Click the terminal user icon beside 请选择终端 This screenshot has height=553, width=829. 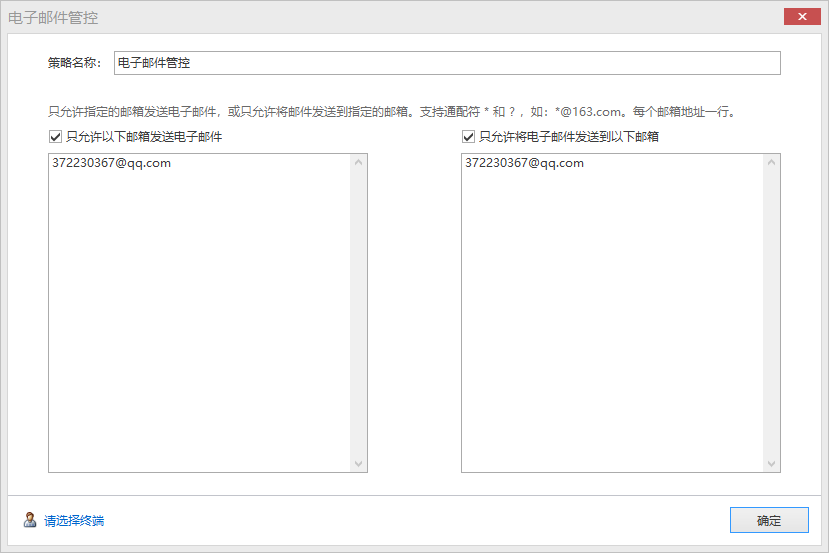point(30,520)
